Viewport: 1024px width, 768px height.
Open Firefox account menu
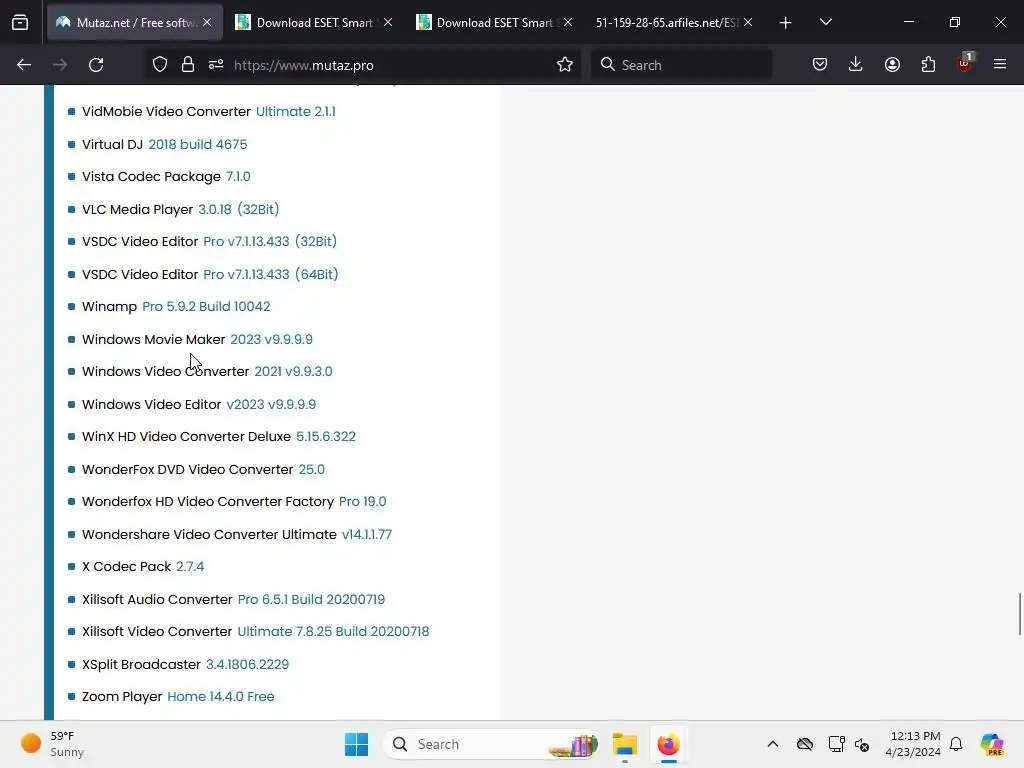tap(893, 65)
